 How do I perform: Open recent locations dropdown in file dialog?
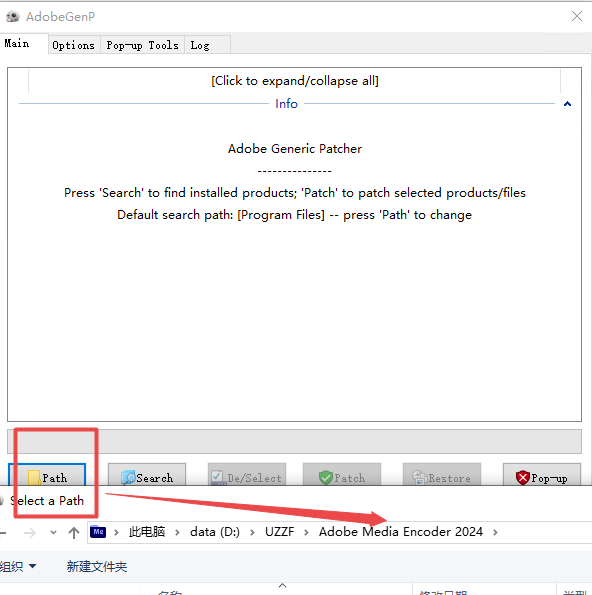click(54, 532)
